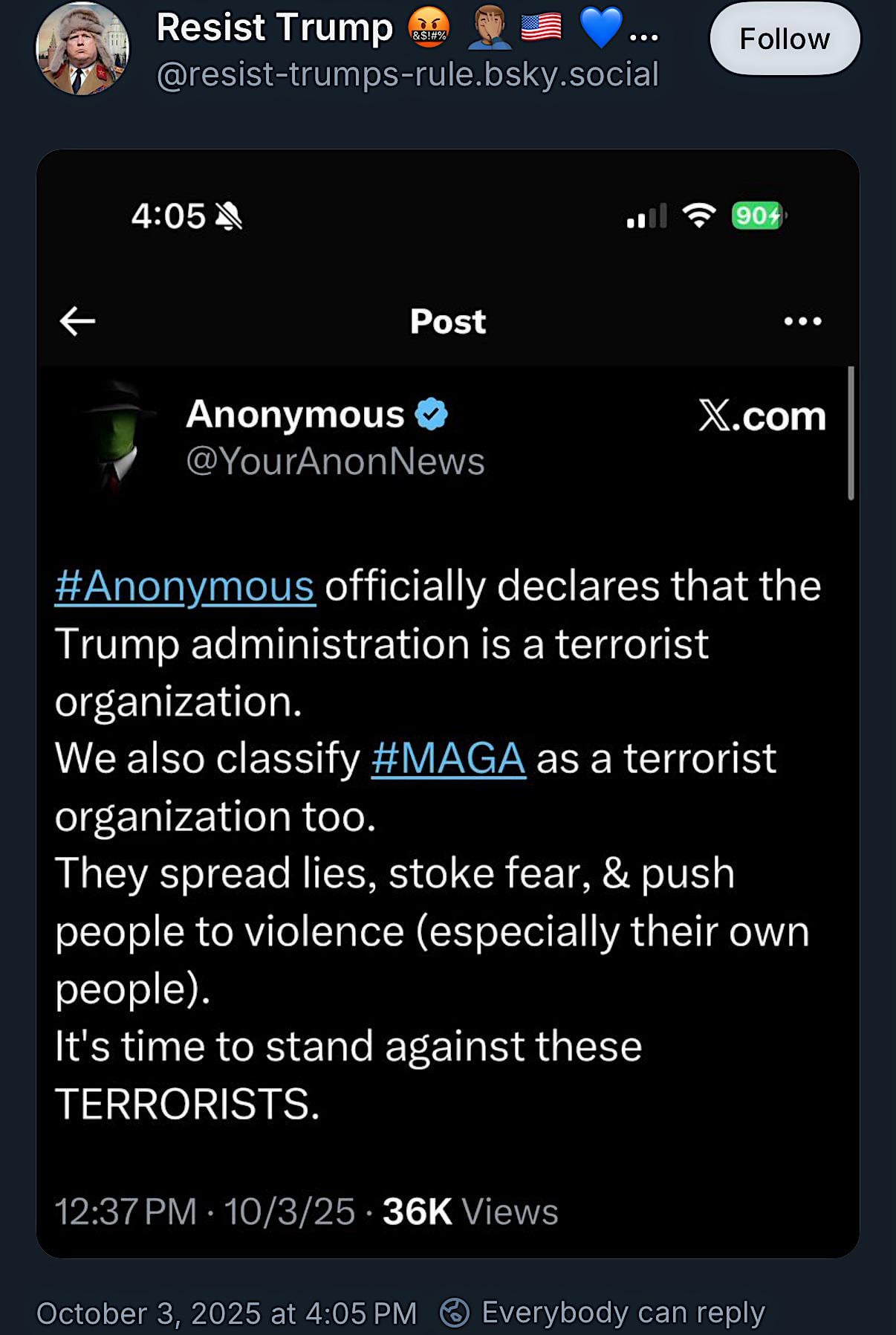The height and width of the screenshot is (1335, 896).
Task: Open the @YourAnonNews handle
Action: [x=335, y=461]
